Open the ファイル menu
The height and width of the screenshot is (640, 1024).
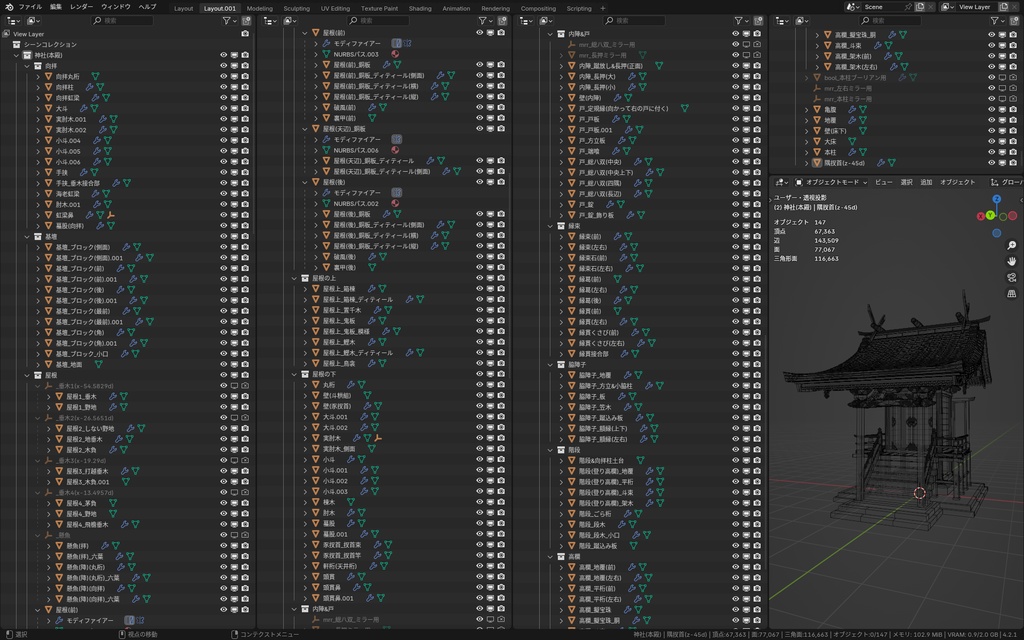(x=30, y=7)
